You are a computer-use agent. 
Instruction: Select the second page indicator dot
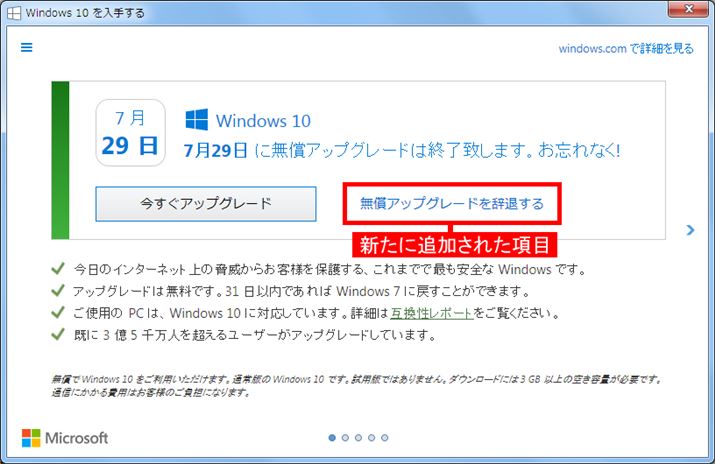point(345,438)
